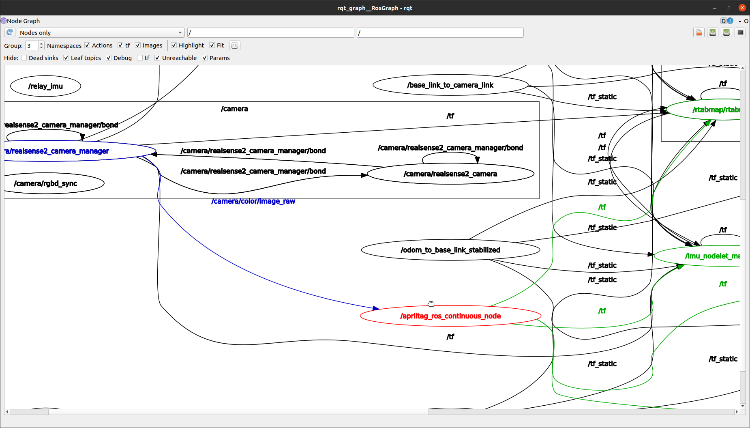Uncheck the Leaf topics hide option
The height and width of the screenshot is (428, 750).
(66, 58)
